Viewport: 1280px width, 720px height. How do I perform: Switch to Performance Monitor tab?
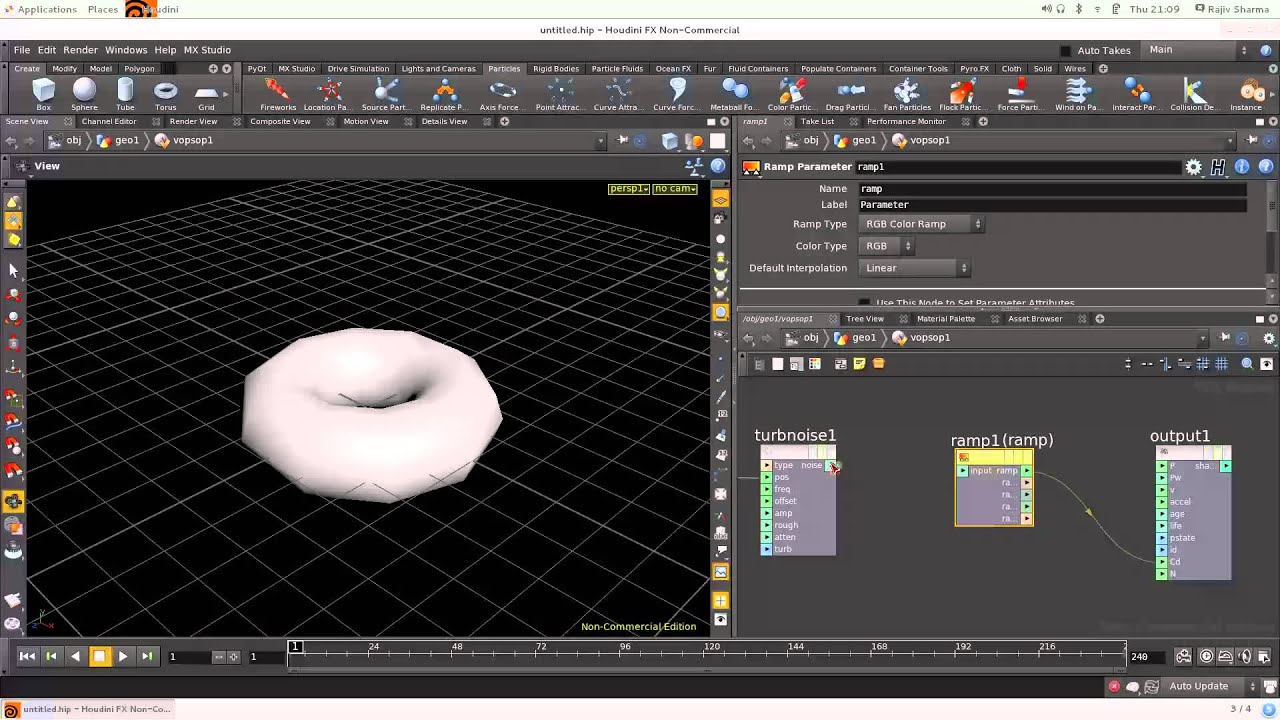pos(906,121)
